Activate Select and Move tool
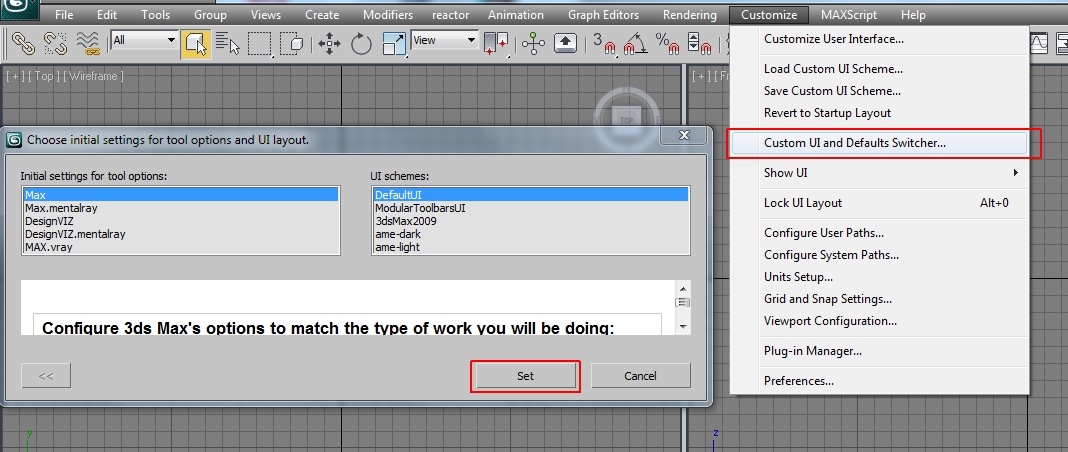Viewport: 1068px width, 452px height. coord(329,44)
